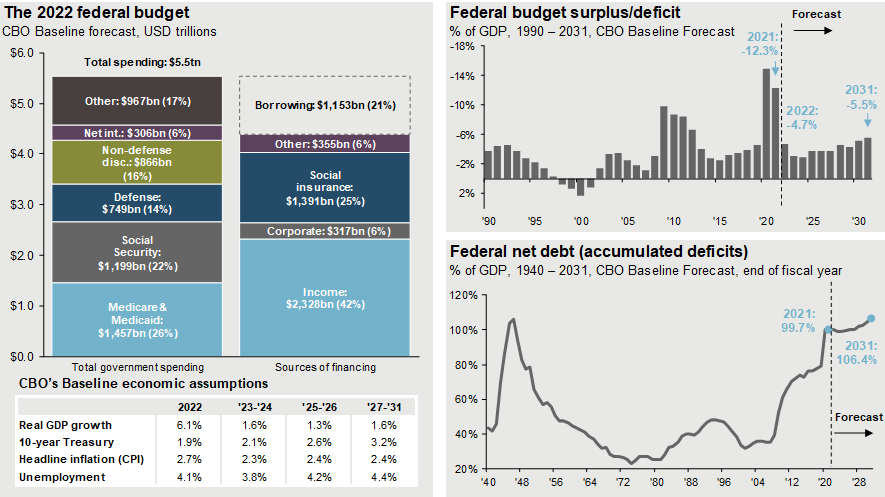Select the Other $967bn spending segment
885x497 pixels.
[138, 101]
